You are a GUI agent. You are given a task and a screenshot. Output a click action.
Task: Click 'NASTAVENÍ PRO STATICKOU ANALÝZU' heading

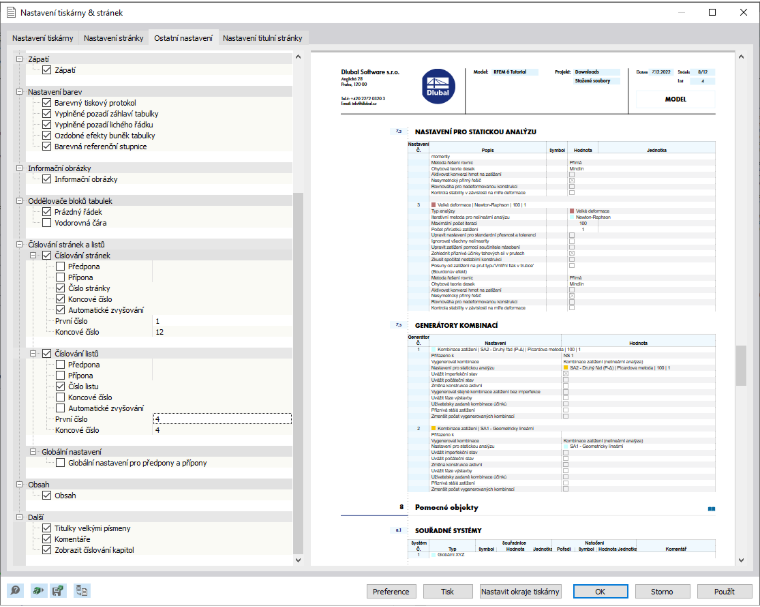pyautogui.click(x=475, y=131)
